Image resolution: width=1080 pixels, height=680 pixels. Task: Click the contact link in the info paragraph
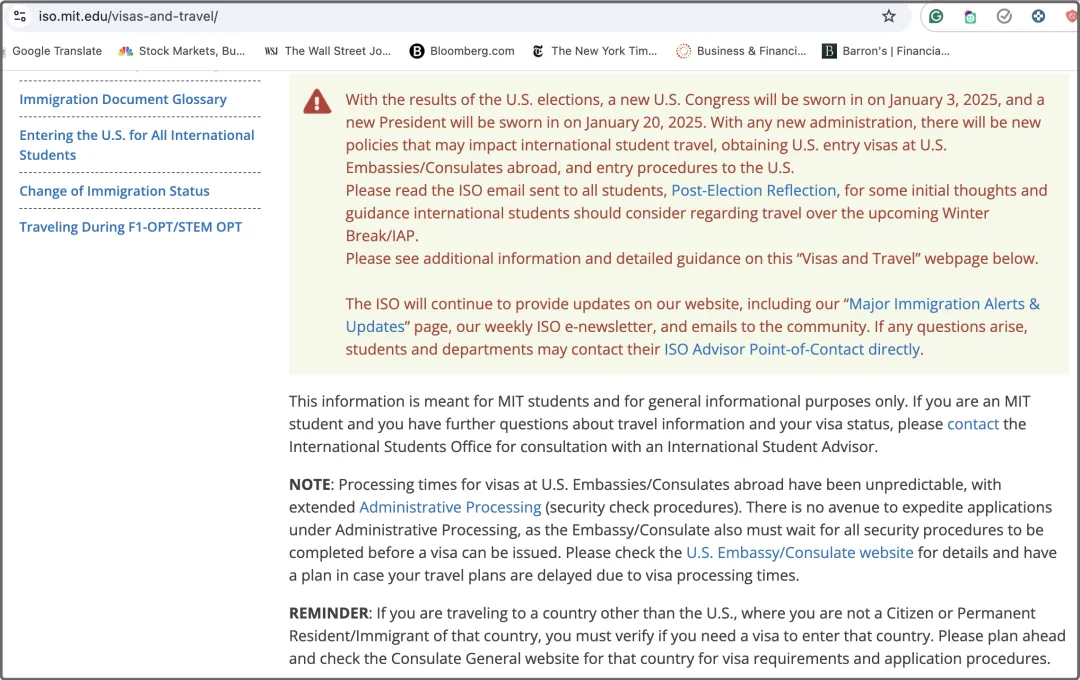[x=973, y=424]
